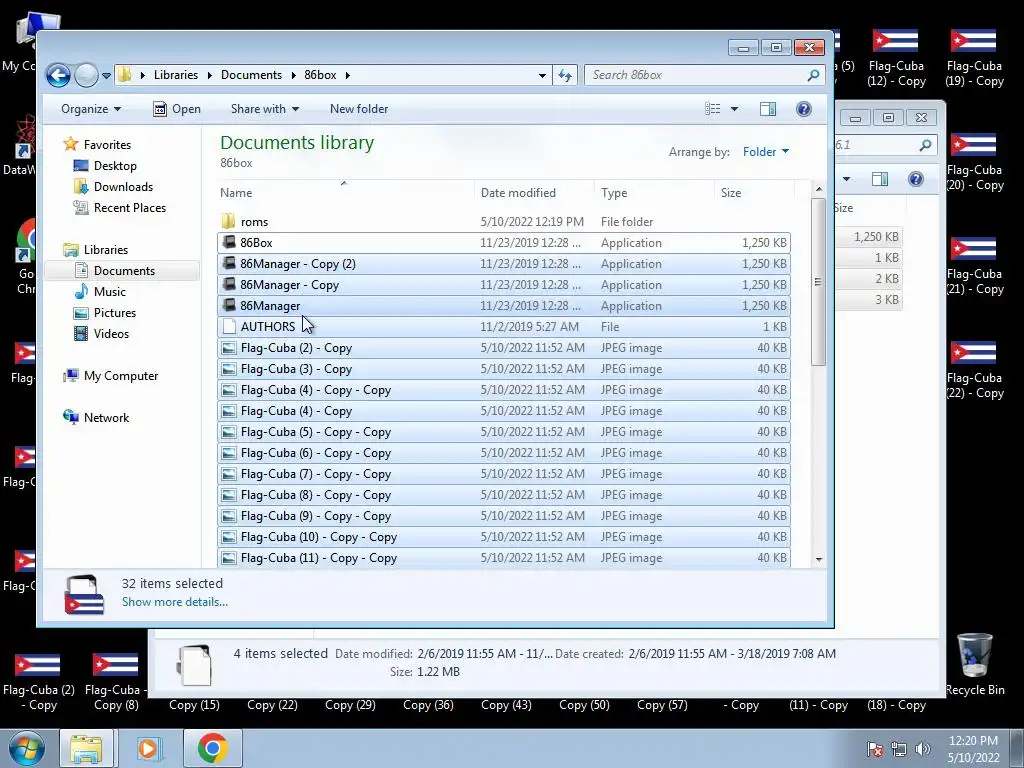Click the file list vertical scrollbar thumb

point(818,282)
